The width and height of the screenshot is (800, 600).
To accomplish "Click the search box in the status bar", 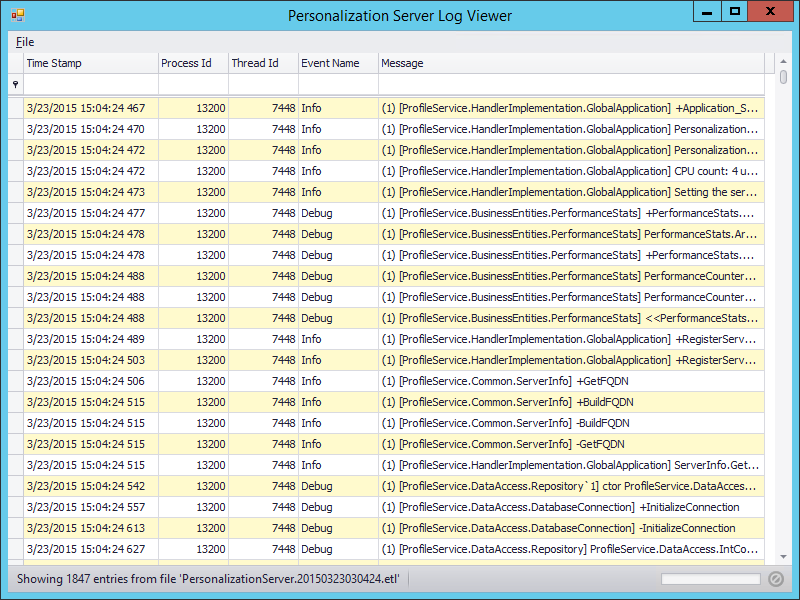I will coord(710,578).
